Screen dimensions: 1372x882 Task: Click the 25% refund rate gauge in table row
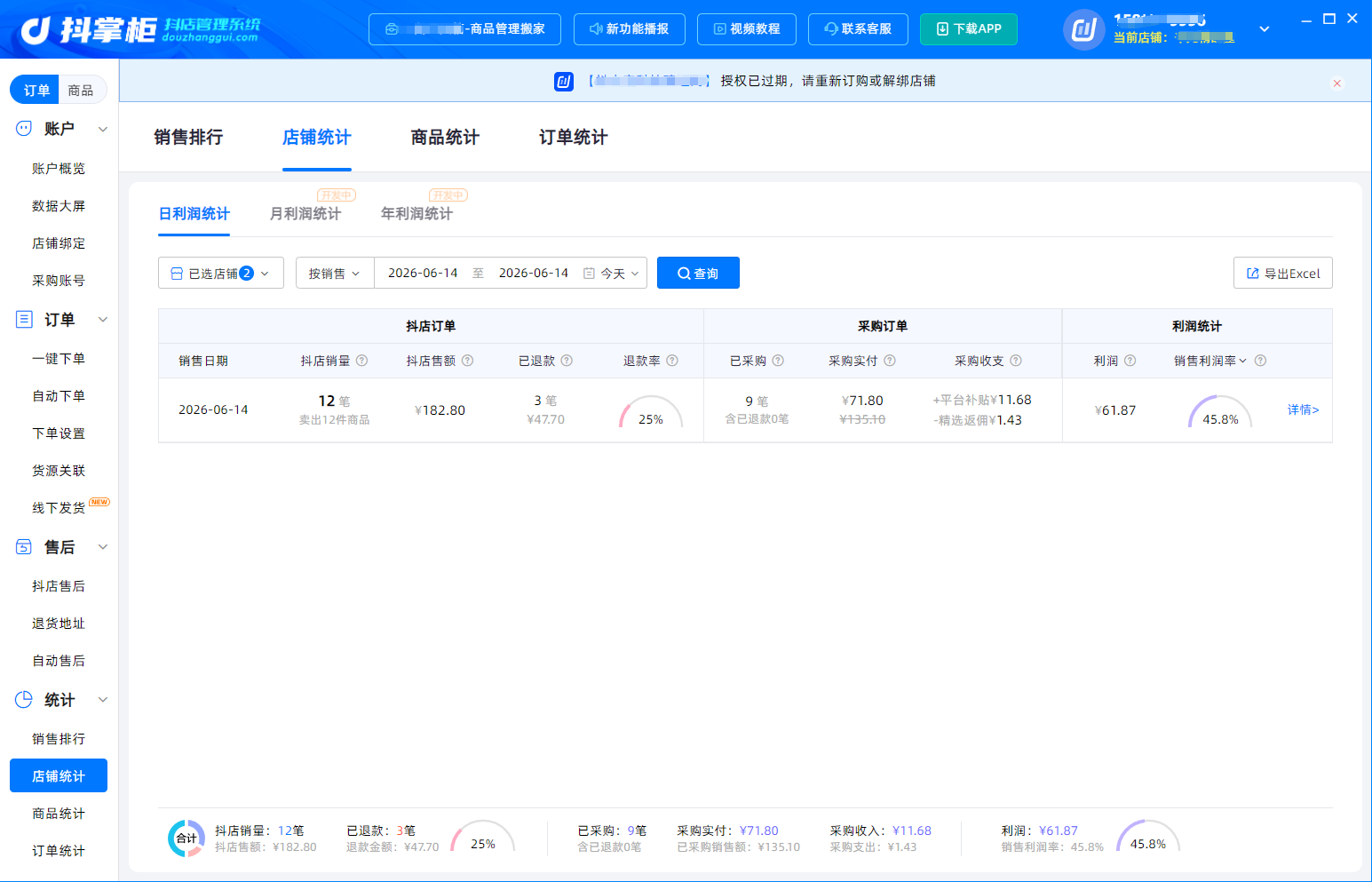coord(651,411)
